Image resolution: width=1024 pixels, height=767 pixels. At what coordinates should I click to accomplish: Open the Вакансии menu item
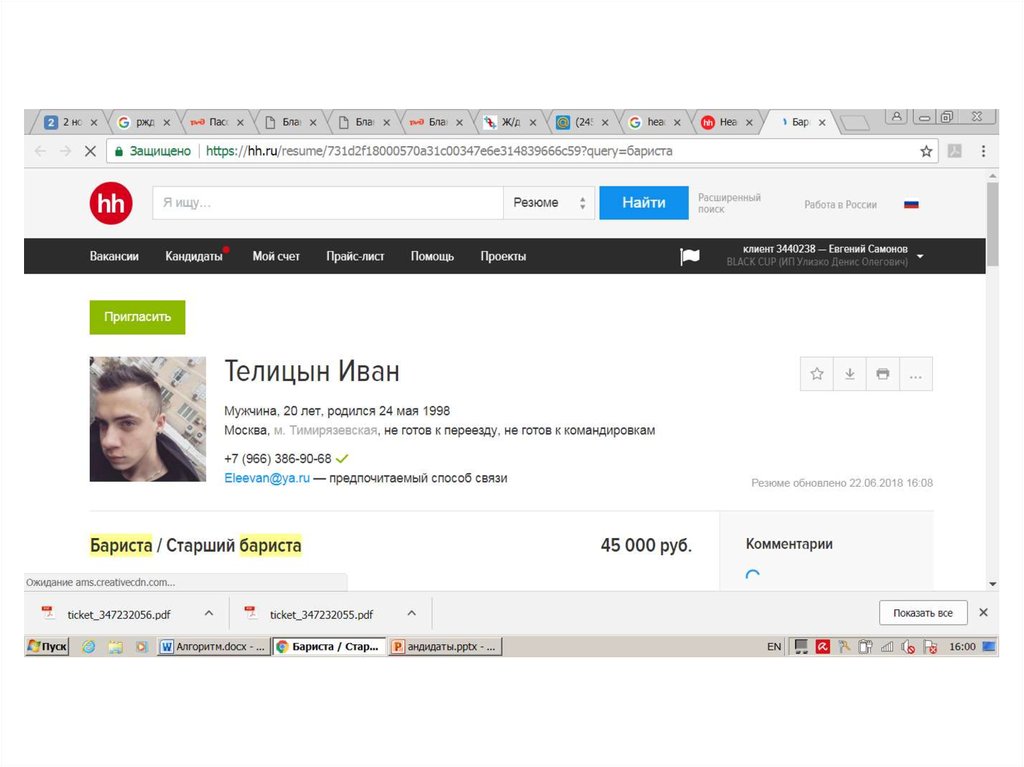click(114, 256)
